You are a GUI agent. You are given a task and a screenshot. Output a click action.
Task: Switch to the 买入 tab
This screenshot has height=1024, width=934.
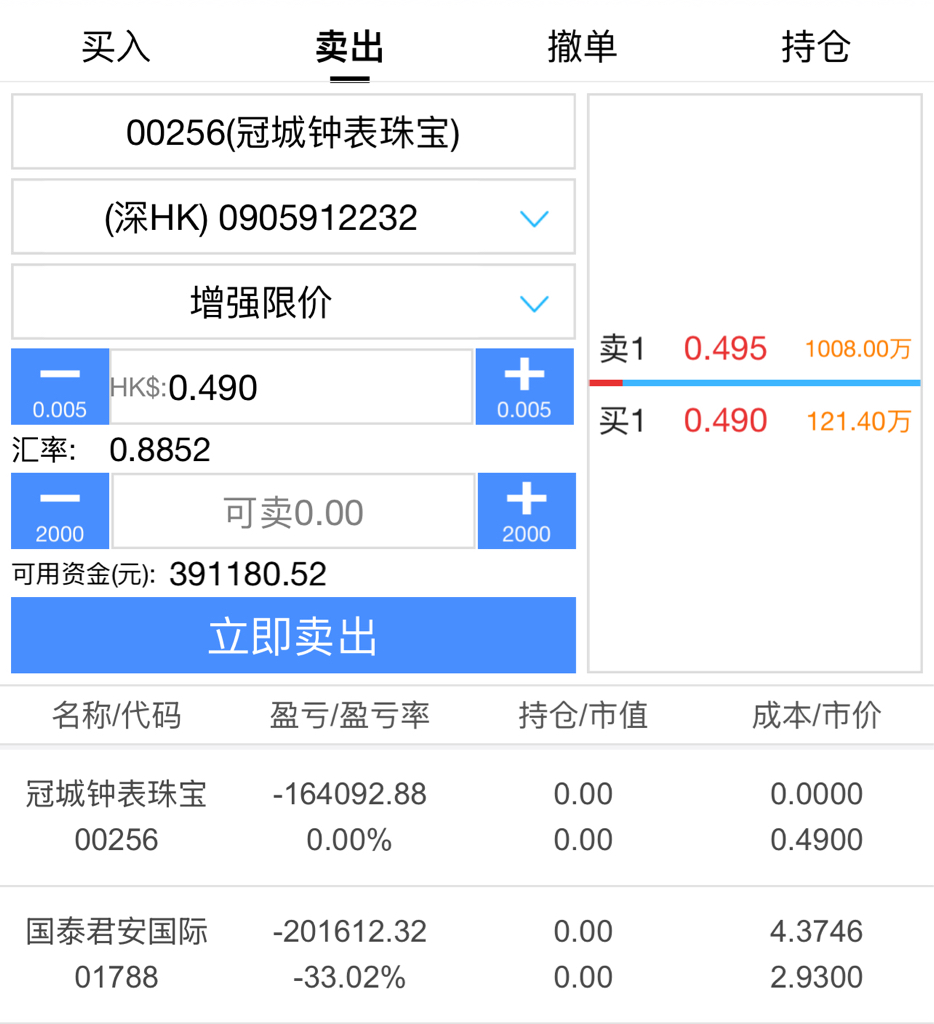coord(116,47)
